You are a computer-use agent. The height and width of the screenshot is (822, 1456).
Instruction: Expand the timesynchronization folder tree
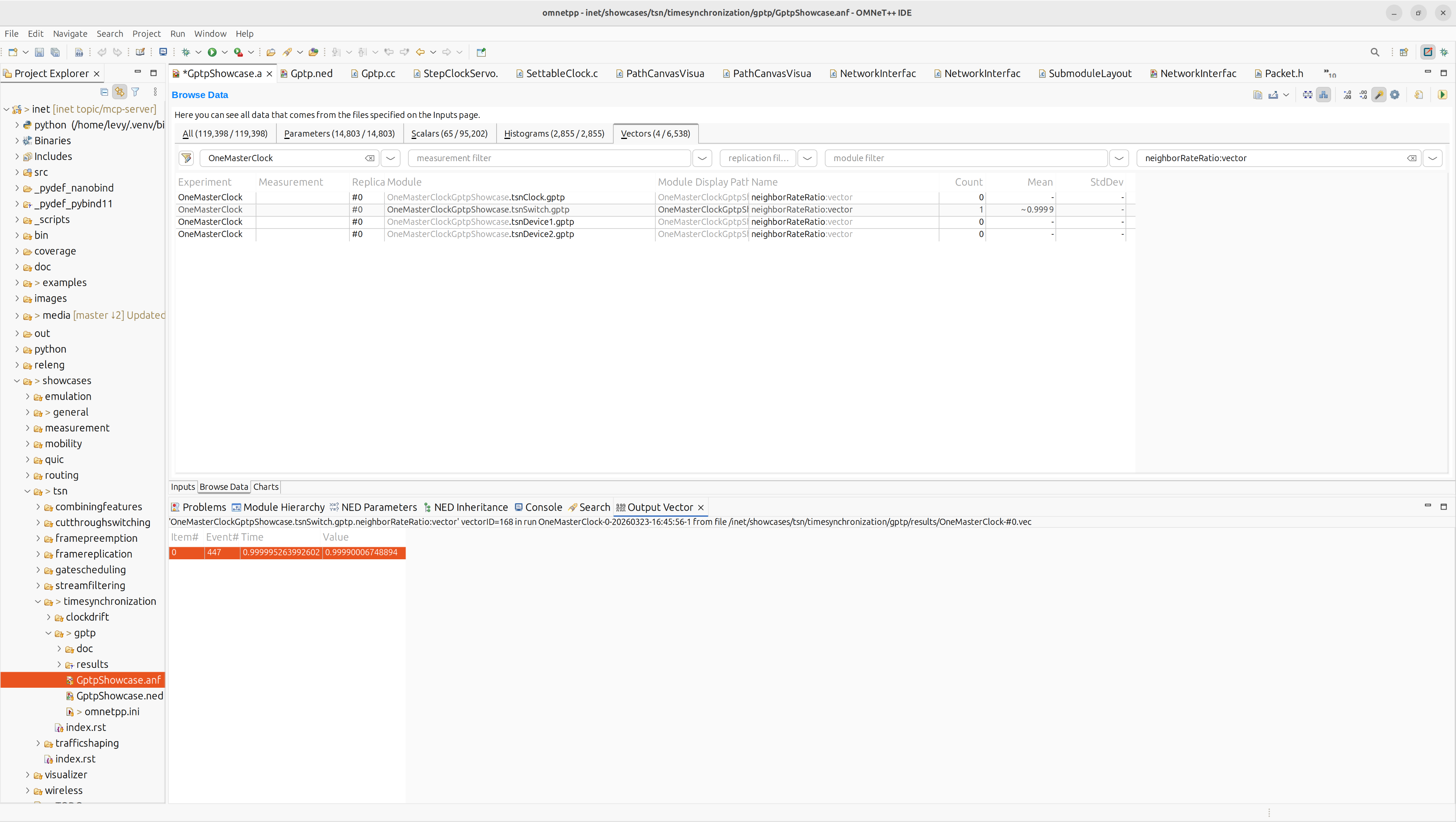[38, 601]
